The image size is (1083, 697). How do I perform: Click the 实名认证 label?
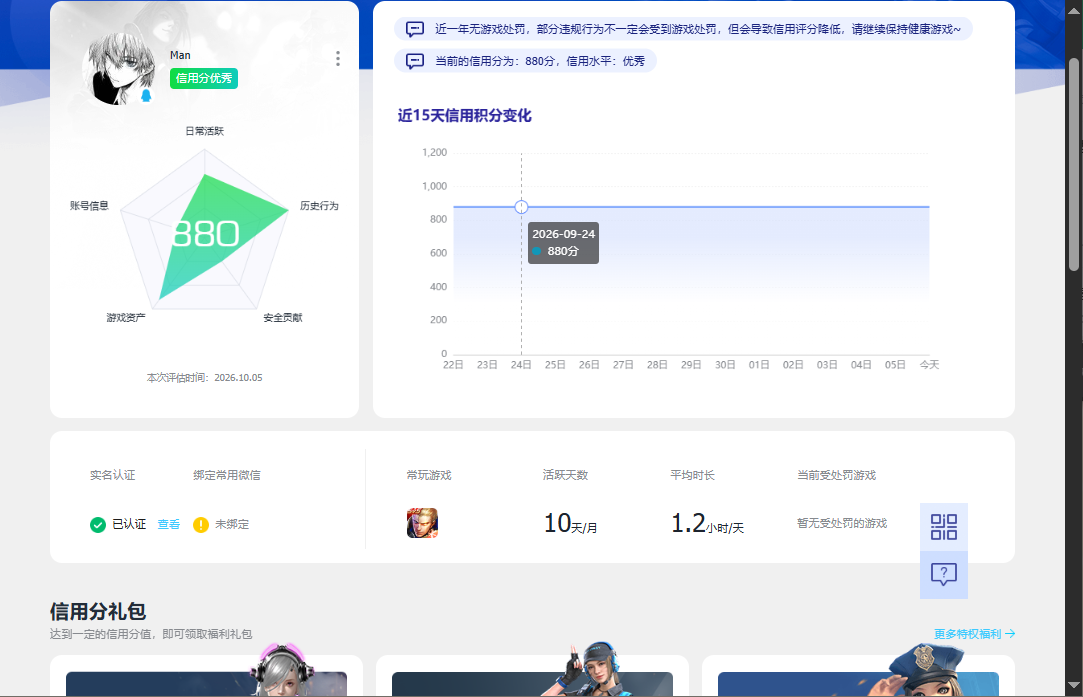113,475
